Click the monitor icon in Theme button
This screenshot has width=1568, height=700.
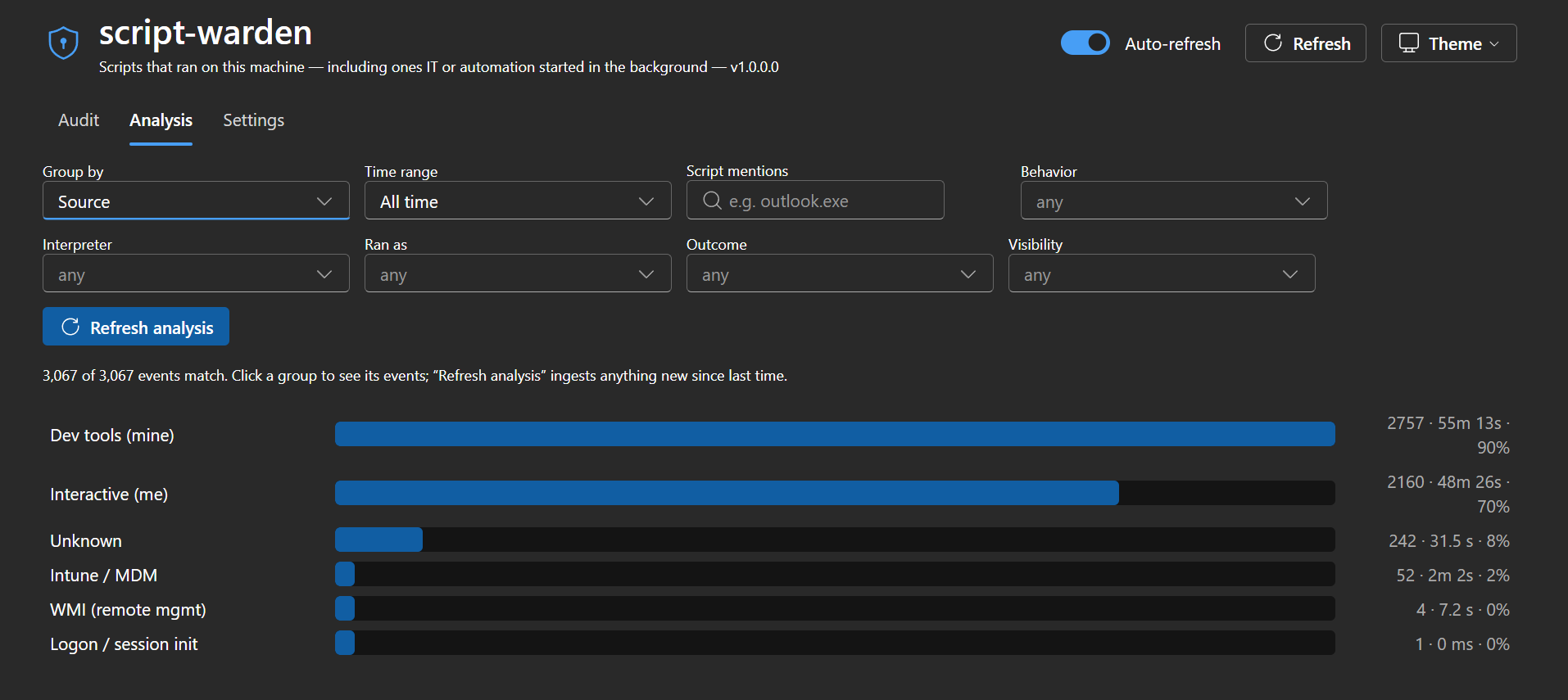1408,43
